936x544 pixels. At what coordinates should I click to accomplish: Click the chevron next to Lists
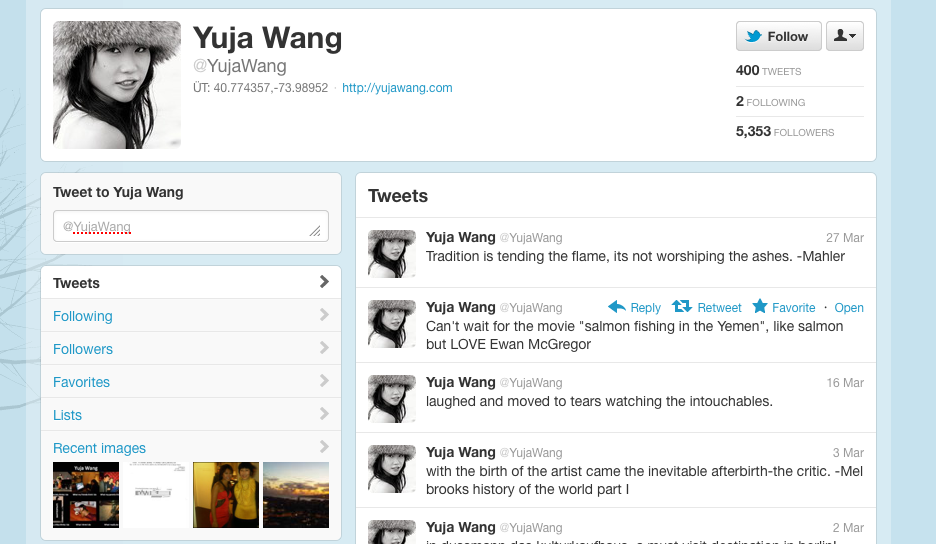coord(324,413)
